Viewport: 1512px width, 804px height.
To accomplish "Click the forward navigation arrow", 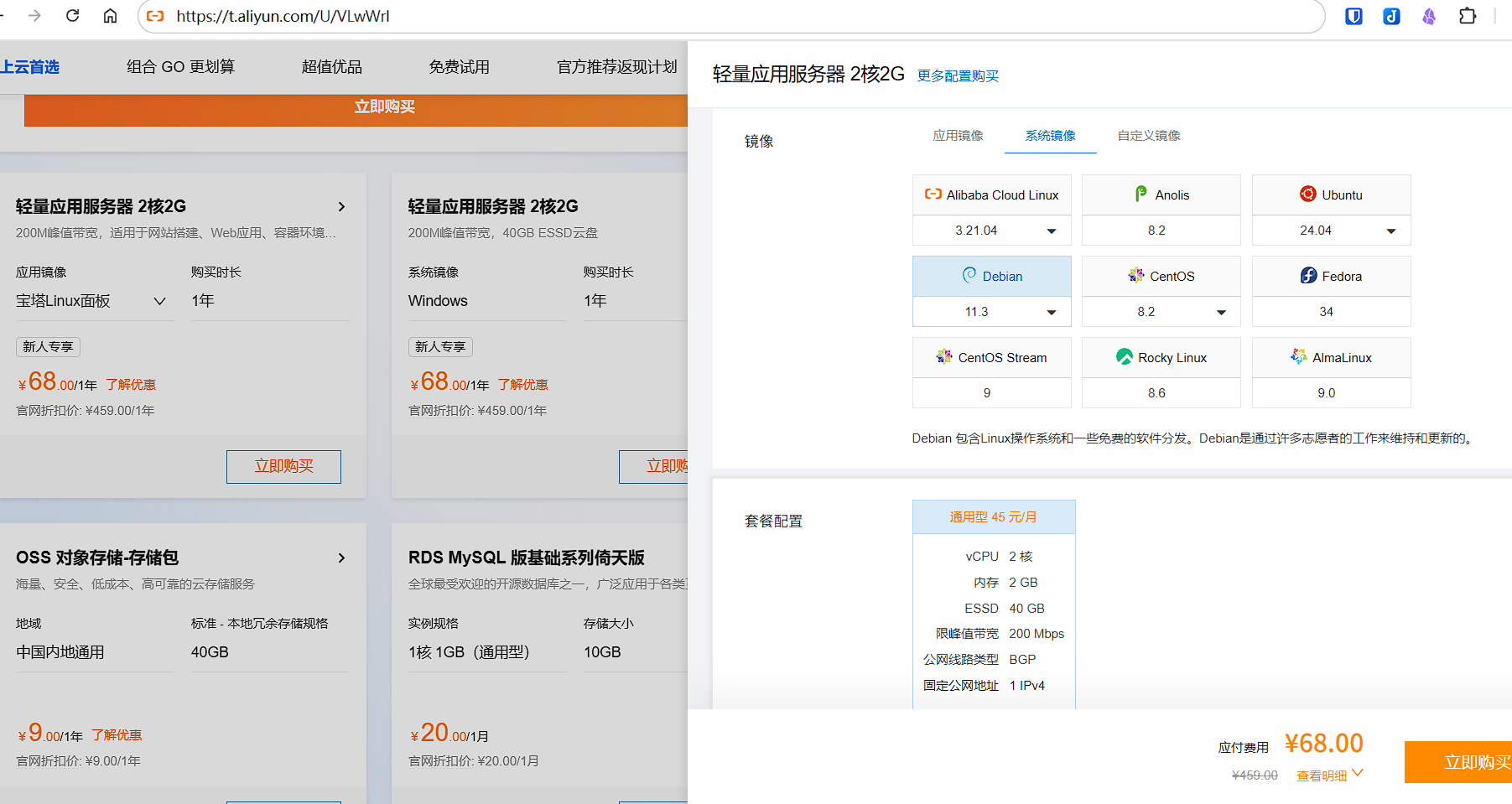I will coord(34,16).
